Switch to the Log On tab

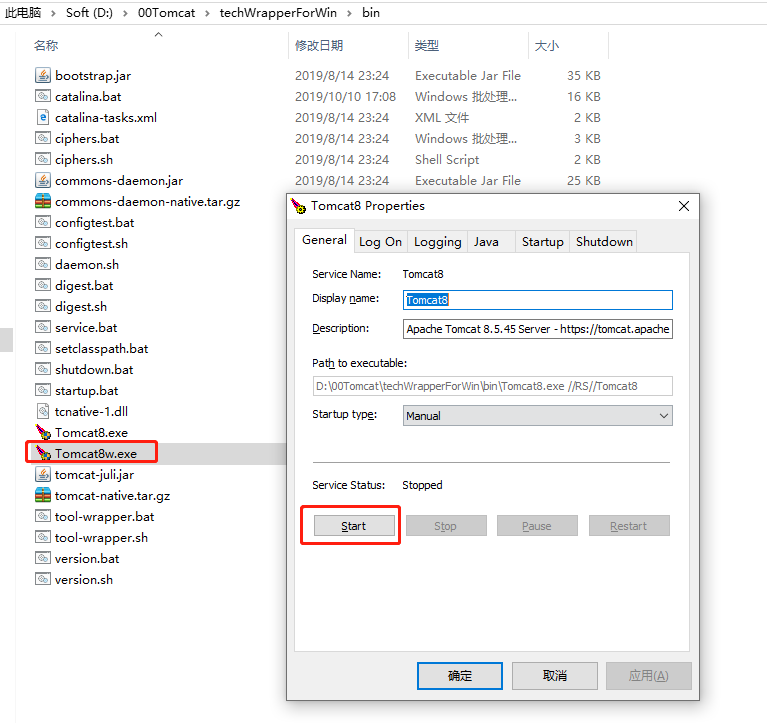click(x=381, y=242)
